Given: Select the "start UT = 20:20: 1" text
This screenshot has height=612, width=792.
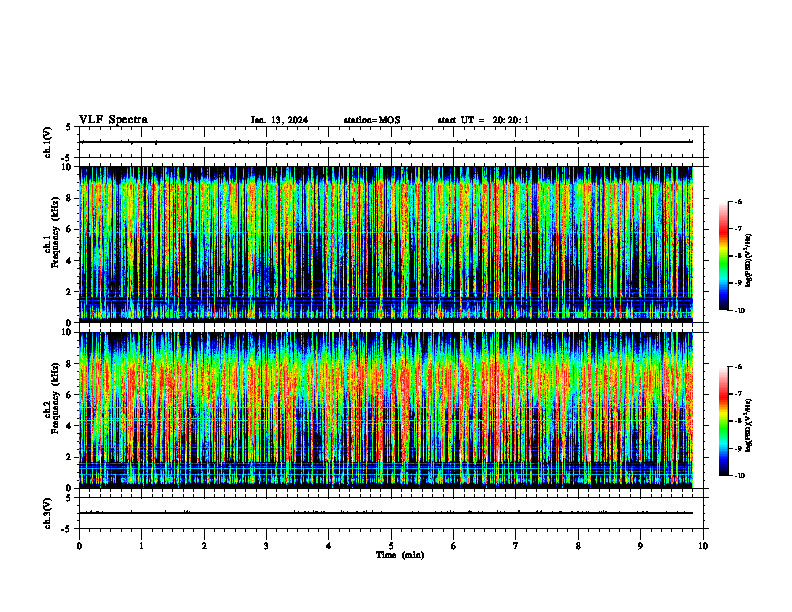Looking at the screenshot, I should 483,120.
